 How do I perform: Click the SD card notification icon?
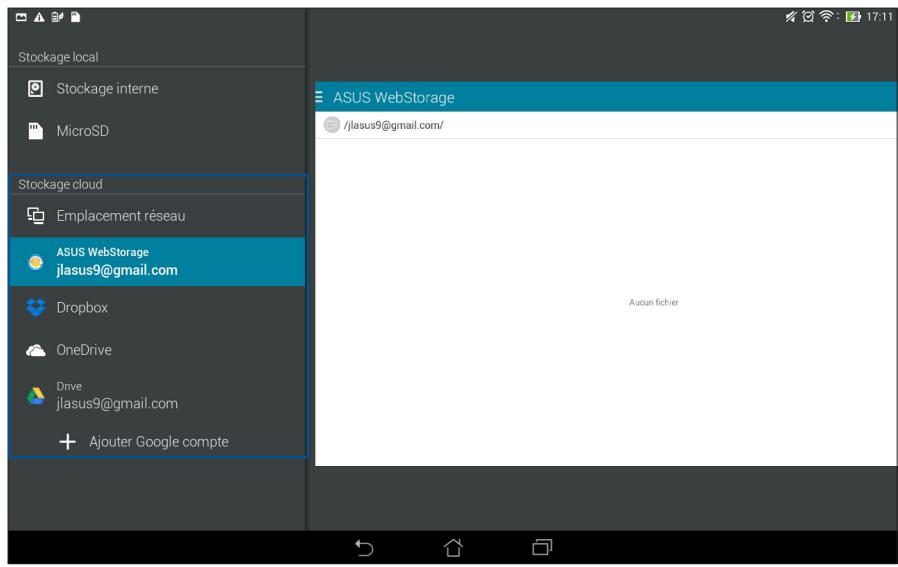[75, 17]
